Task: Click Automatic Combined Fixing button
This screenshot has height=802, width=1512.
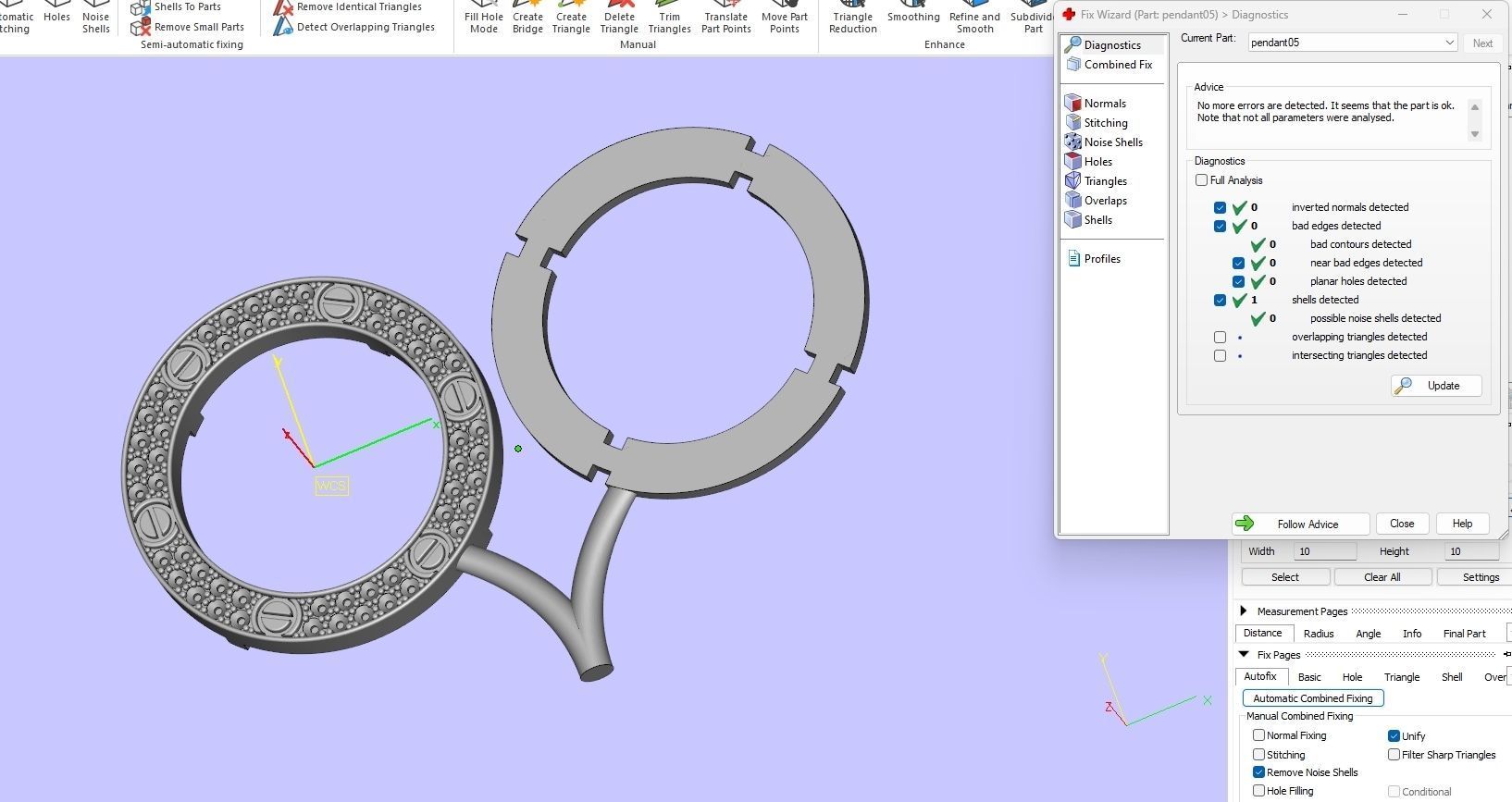Action: point(1313,698)
